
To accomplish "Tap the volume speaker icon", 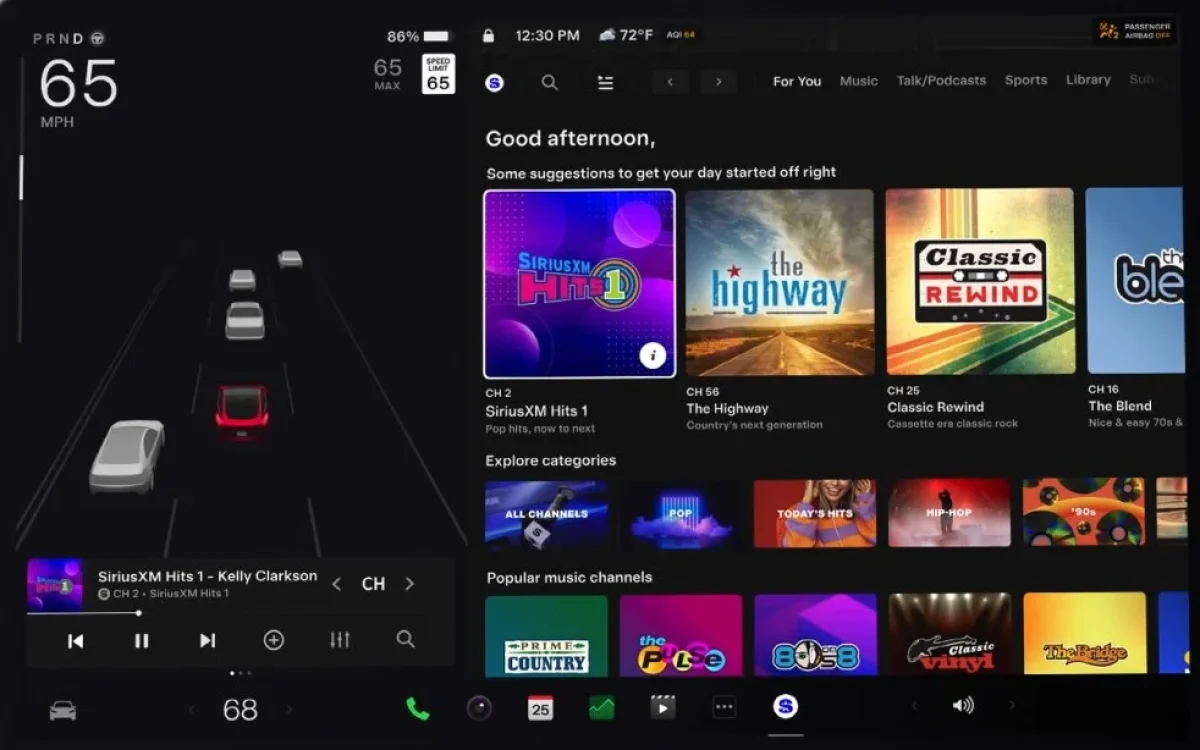I will [x=963, y=706].
